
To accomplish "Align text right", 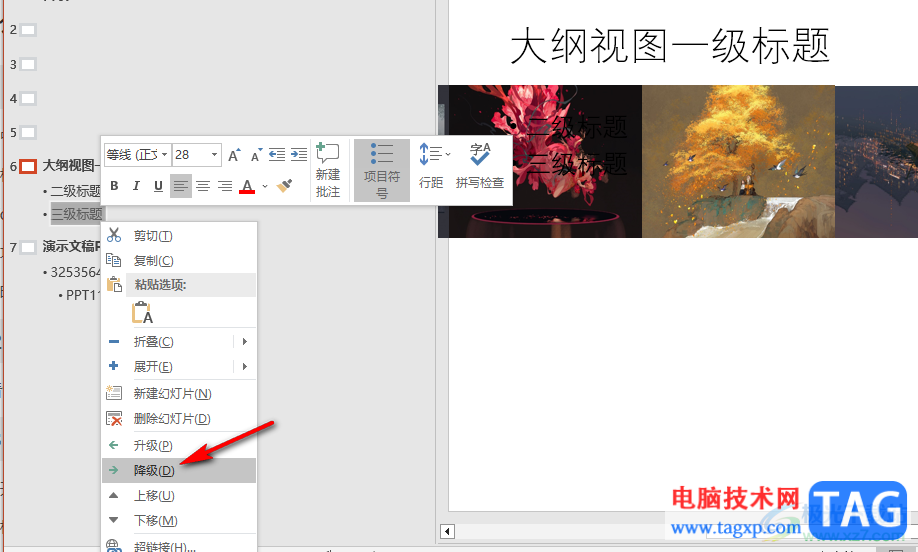I will pos(225,186).
